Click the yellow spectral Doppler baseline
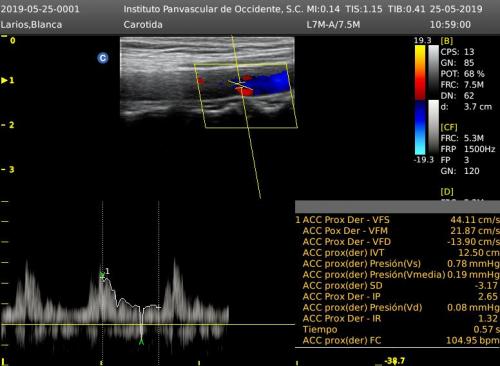The height and width of the screenshot is (366, 500). [148, 324]
